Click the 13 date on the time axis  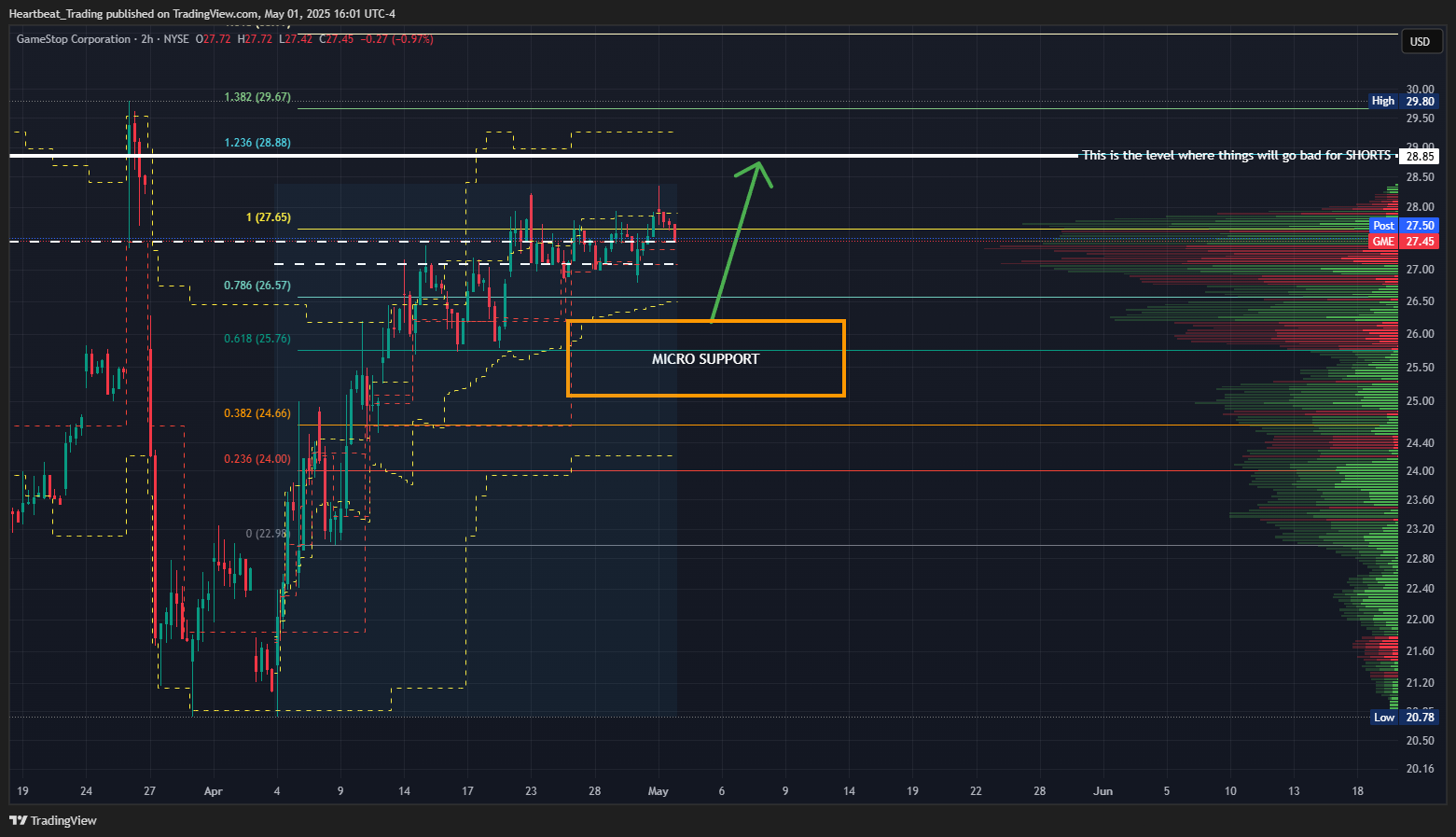(1295, 791)
